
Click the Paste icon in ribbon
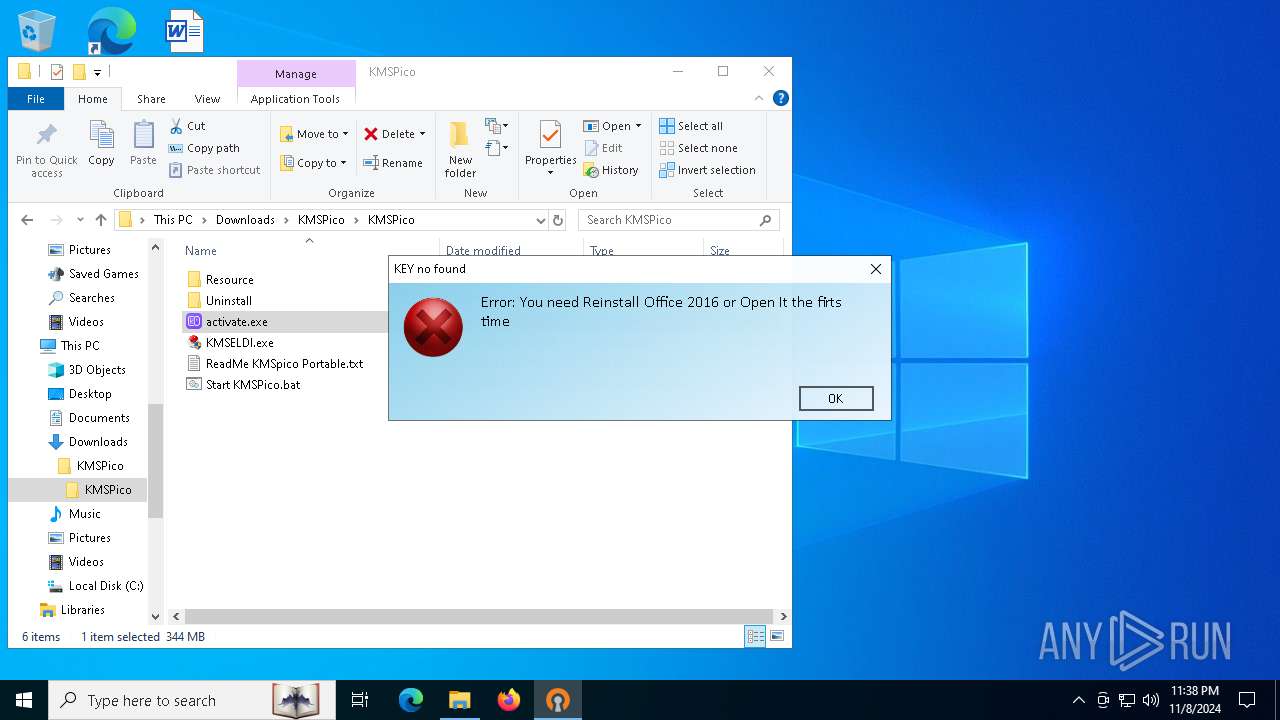pos(143,143)
